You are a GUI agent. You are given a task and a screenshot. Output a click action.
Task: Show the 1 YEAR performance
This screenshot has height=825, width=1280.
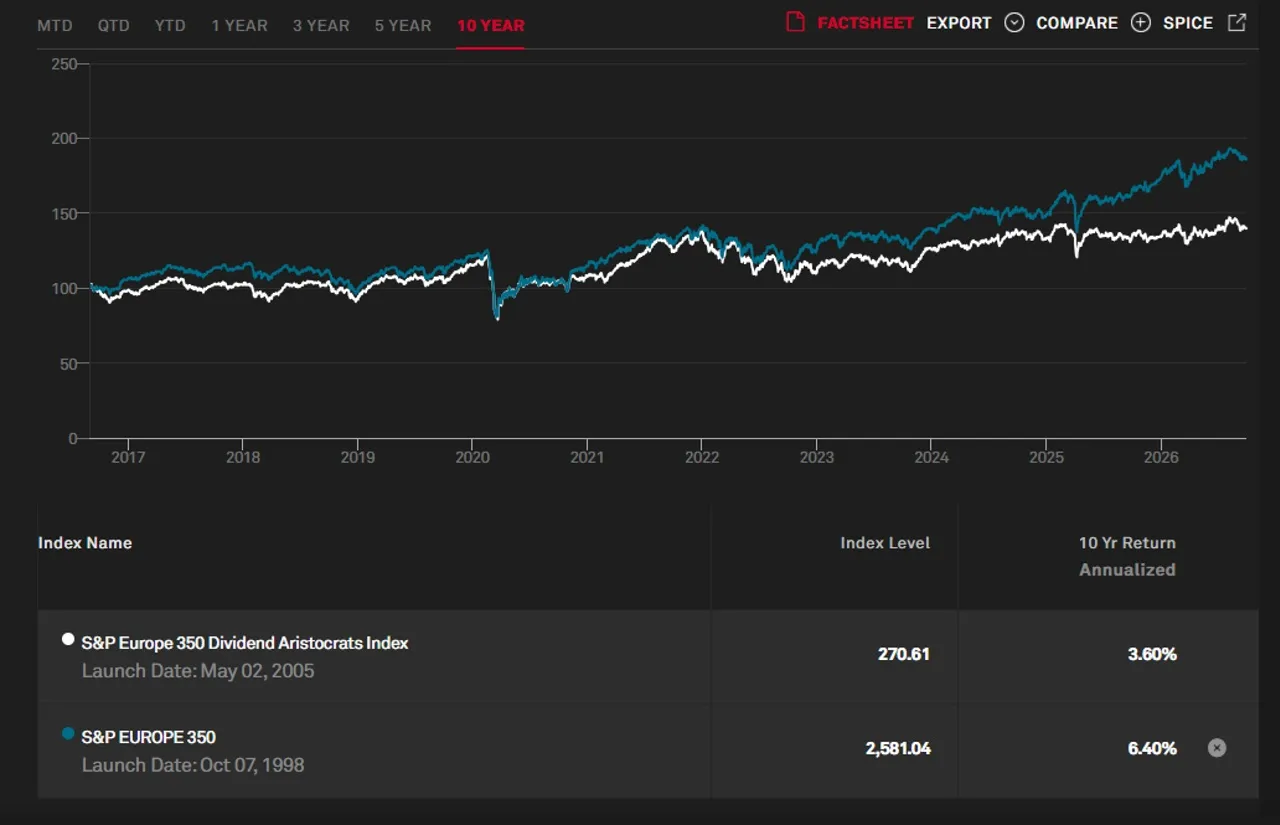click(x=240, y=26)
